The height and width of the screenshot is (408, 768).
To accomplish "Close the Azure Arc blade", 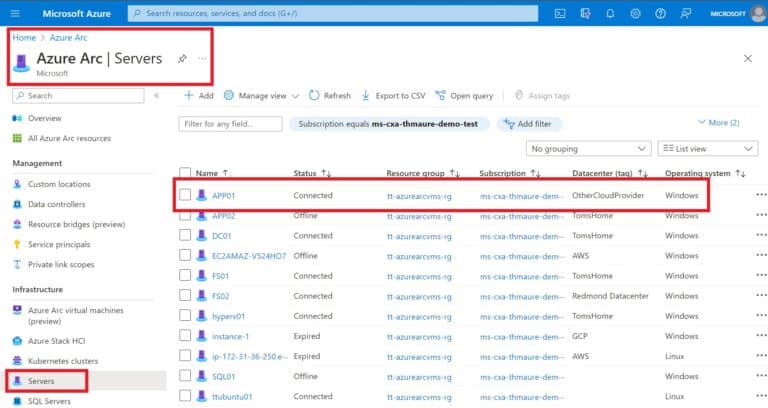I will (x=747, y=59).
